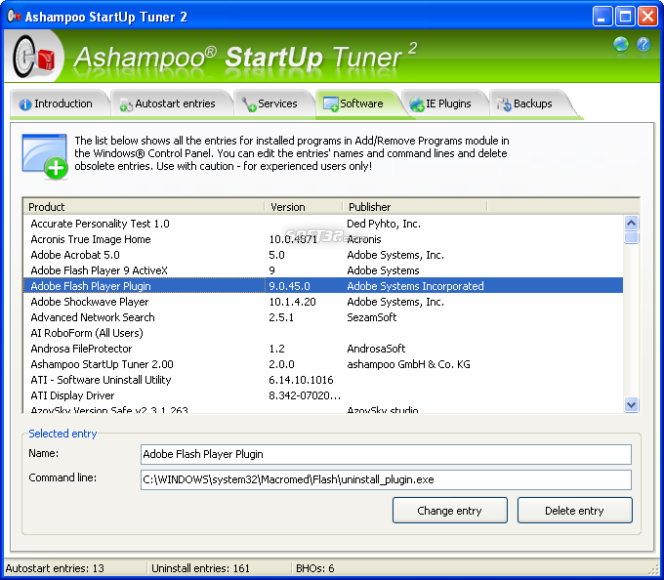
Task: Open help via the blue question mark icon
Action: [643, 44]
